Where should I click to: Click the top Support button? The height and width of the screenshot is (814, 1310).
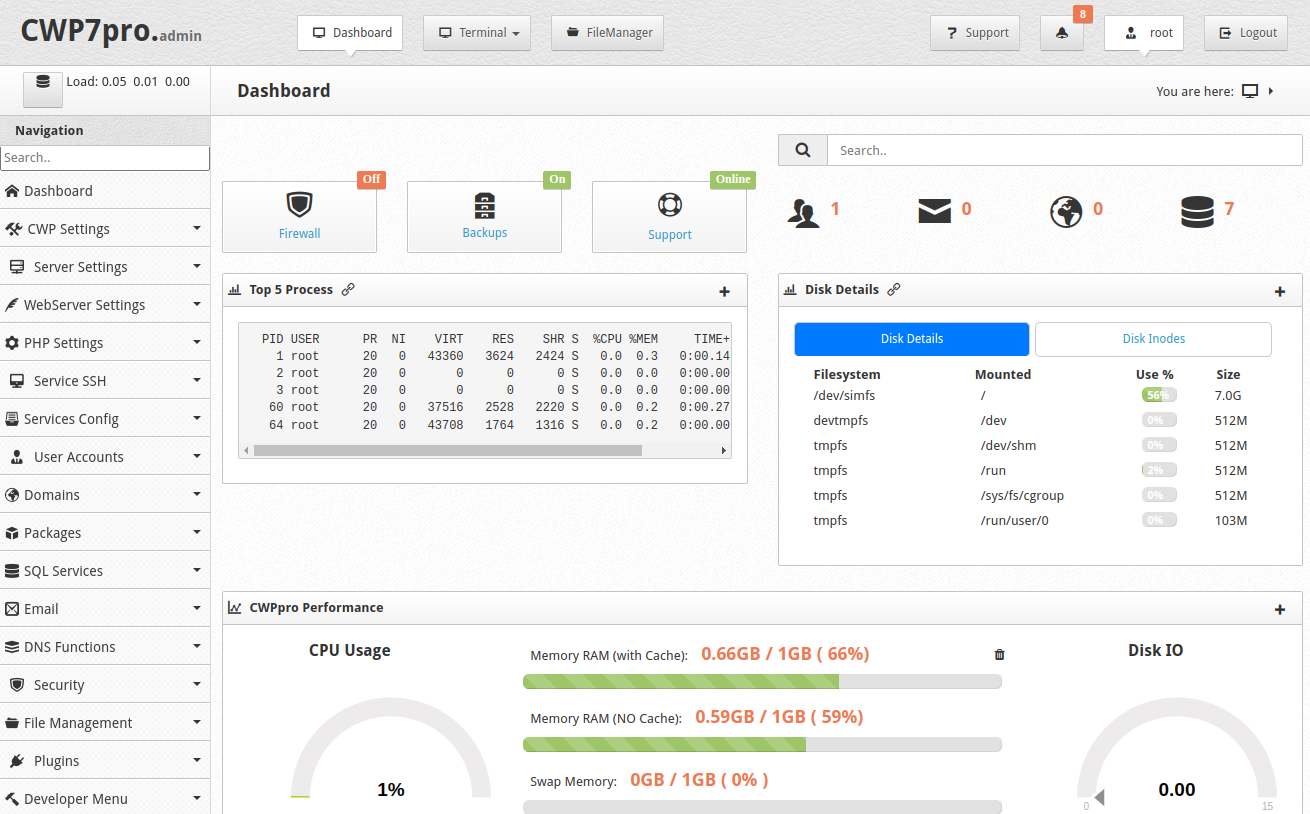(x=976, y=33)
